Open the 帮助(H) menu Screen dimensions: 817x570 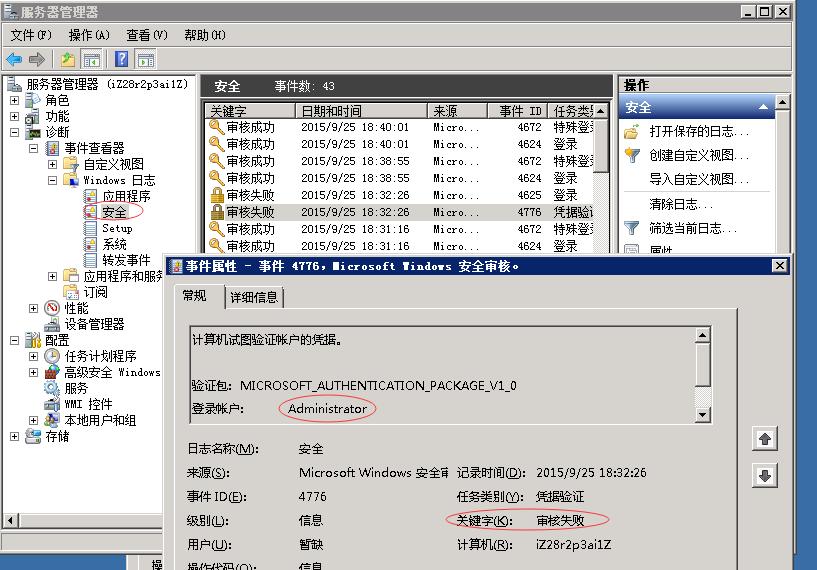205,35
